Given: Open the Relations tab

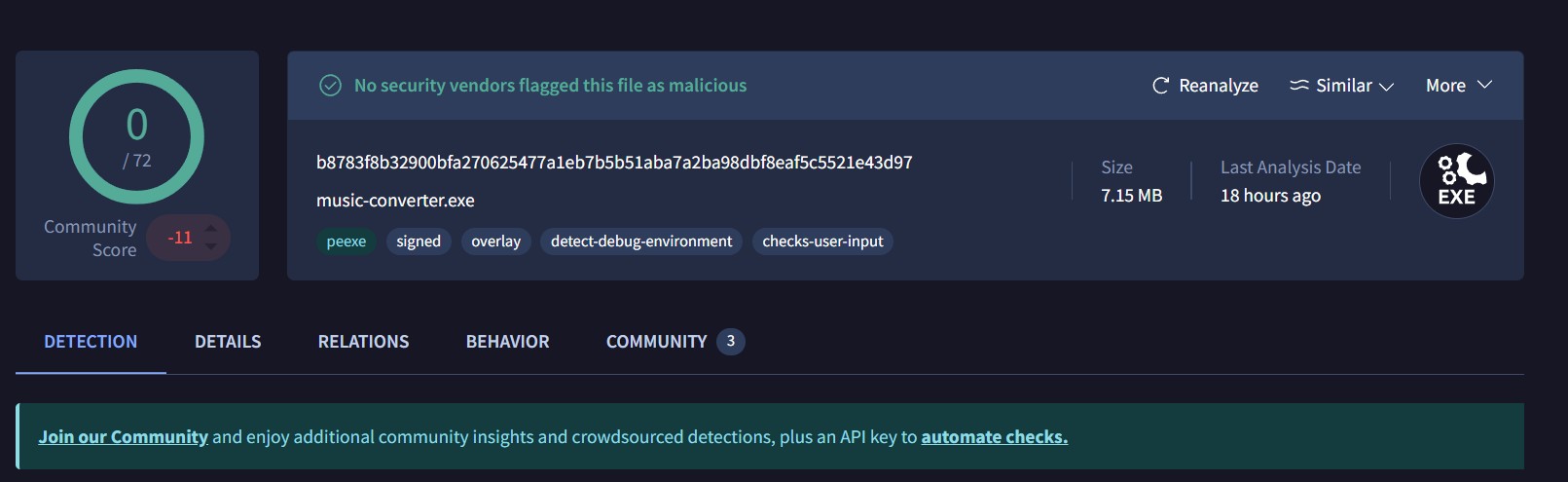Looking at the screenshot, I should tap(363, 342).
